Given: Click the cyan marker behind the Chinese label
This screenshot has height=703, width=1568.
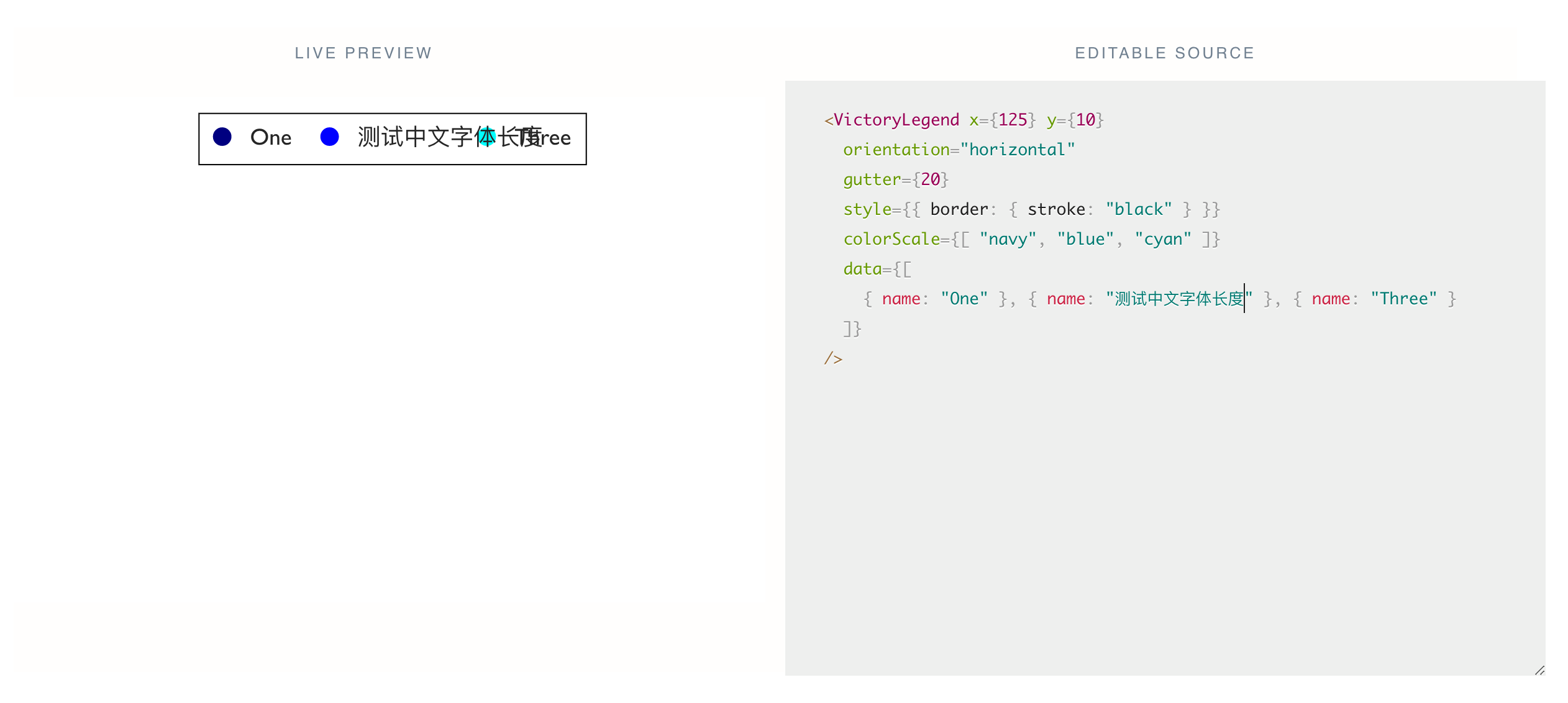Looking at the screenshot, I should [488, 137].
